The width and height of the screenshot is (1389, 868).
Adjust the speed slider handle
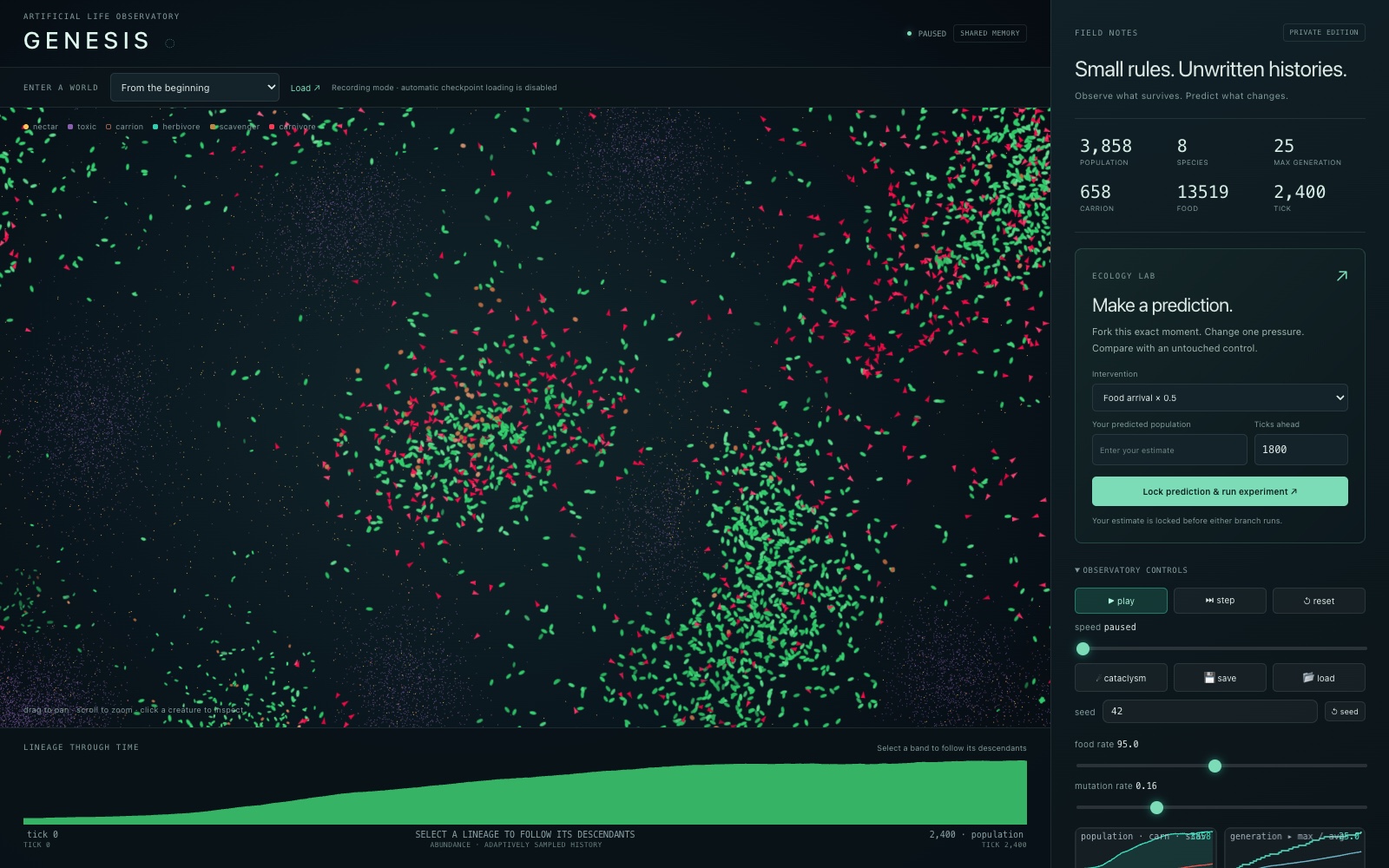[1083, 648]
